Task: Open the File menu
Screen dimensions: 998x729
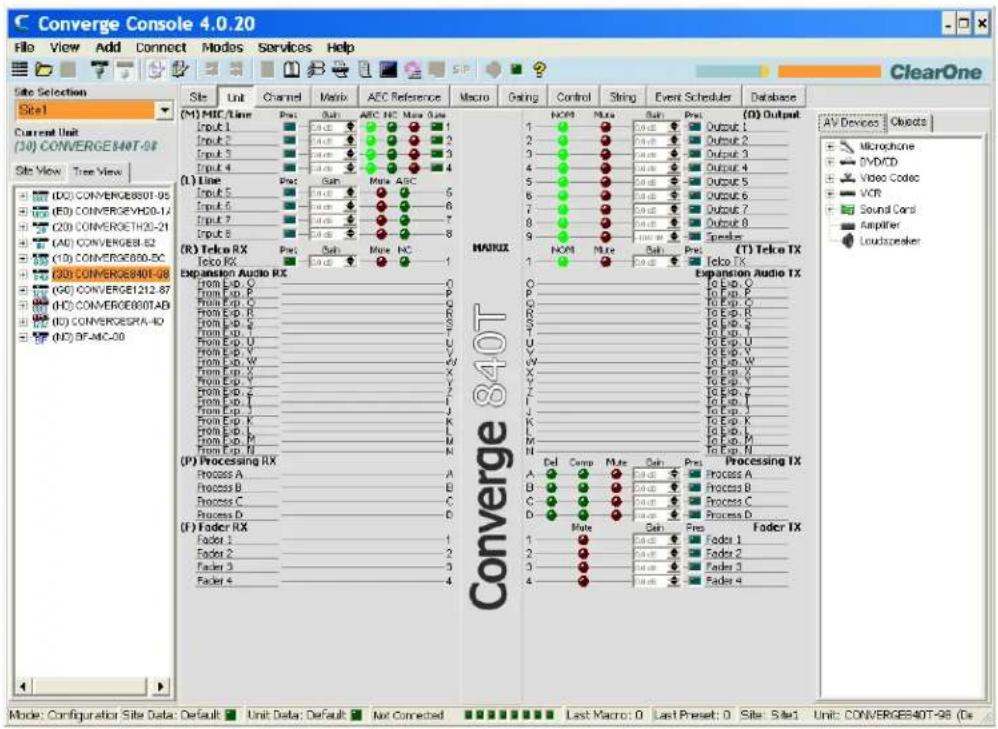Action: (x=24, y=48)
